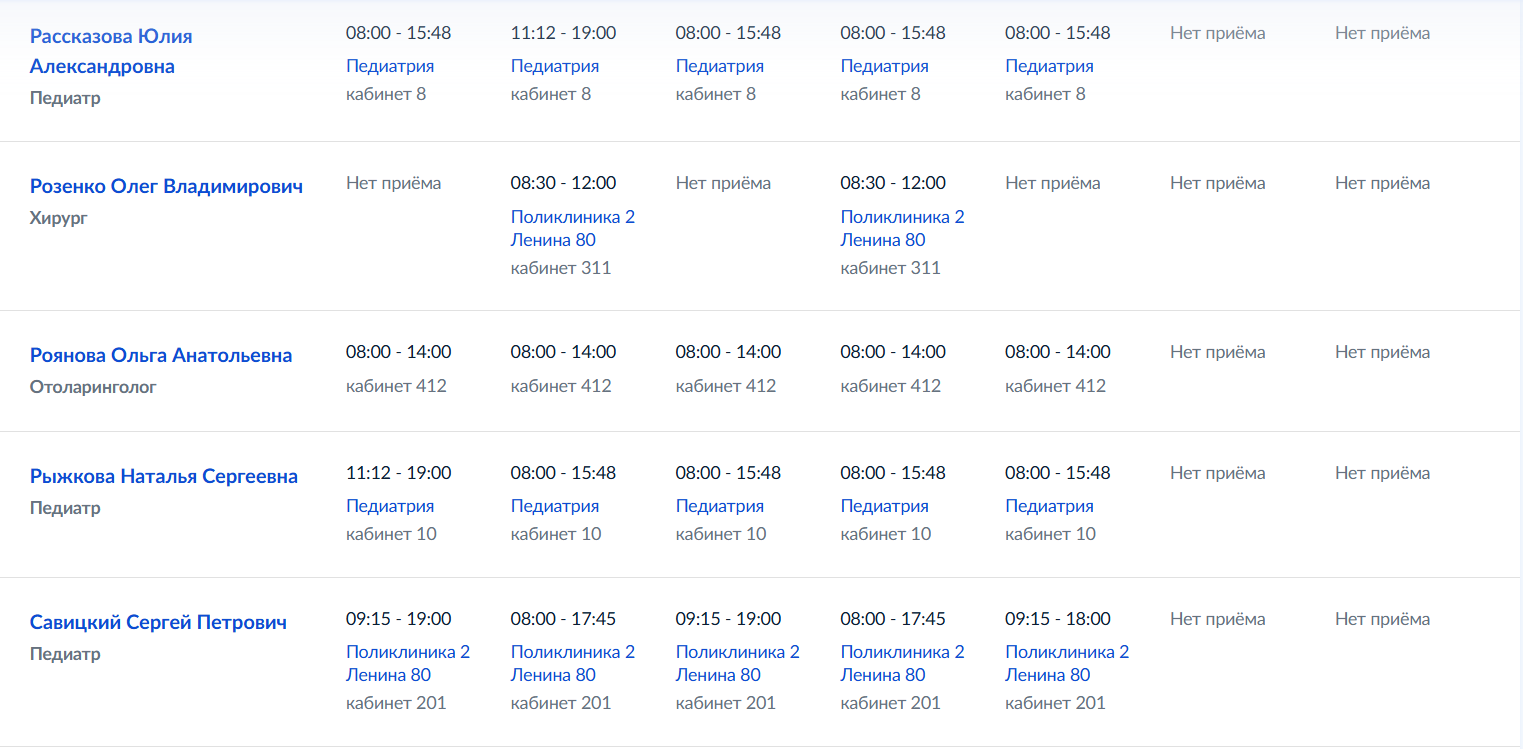
Task: Open doctor Рассказова Юлия Александровна's profile
Action: 111,51
